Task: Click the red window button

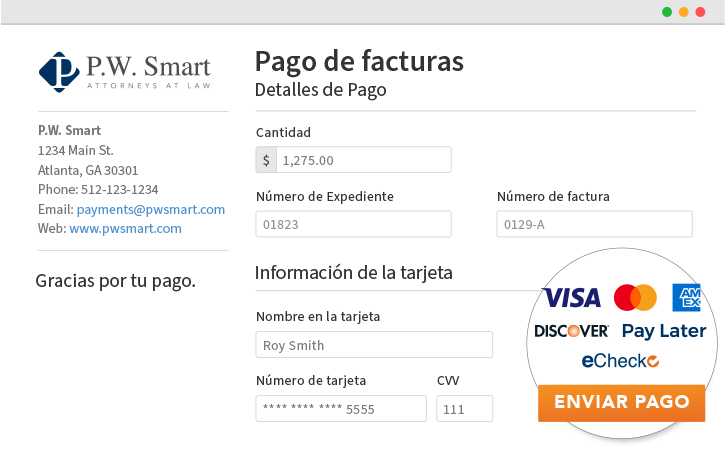Action: pyautogui.click(x=700, y=12)
